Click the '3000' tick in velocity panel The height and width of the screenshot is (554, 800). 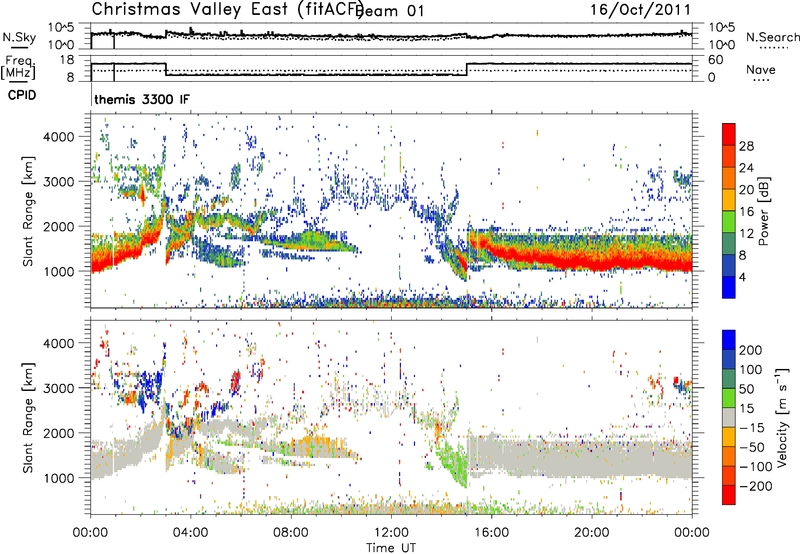(58, 388)
